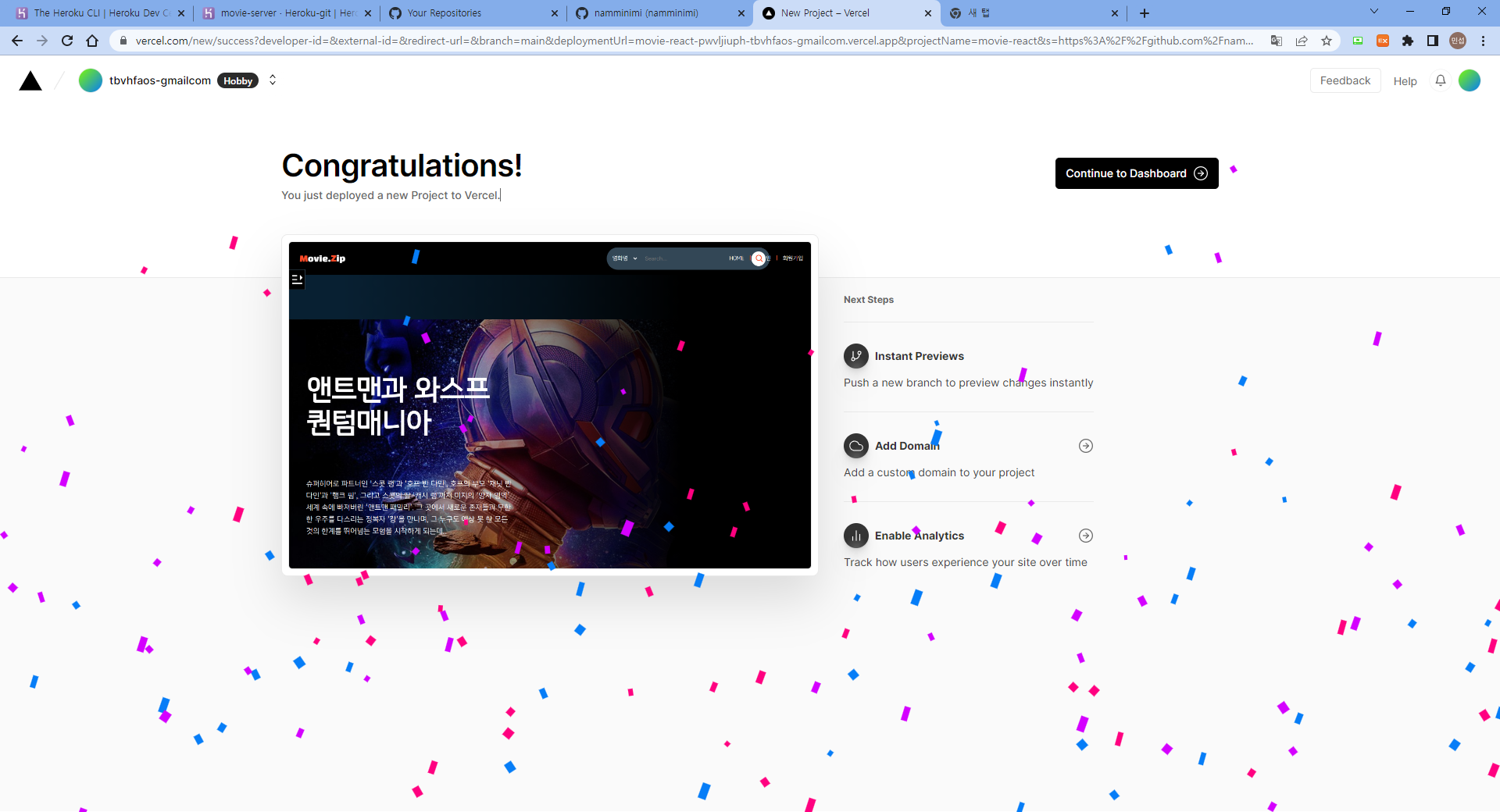Continue to Dashboard
The width and height of the screenshot is (1500, 812).
pos(1137,173)
